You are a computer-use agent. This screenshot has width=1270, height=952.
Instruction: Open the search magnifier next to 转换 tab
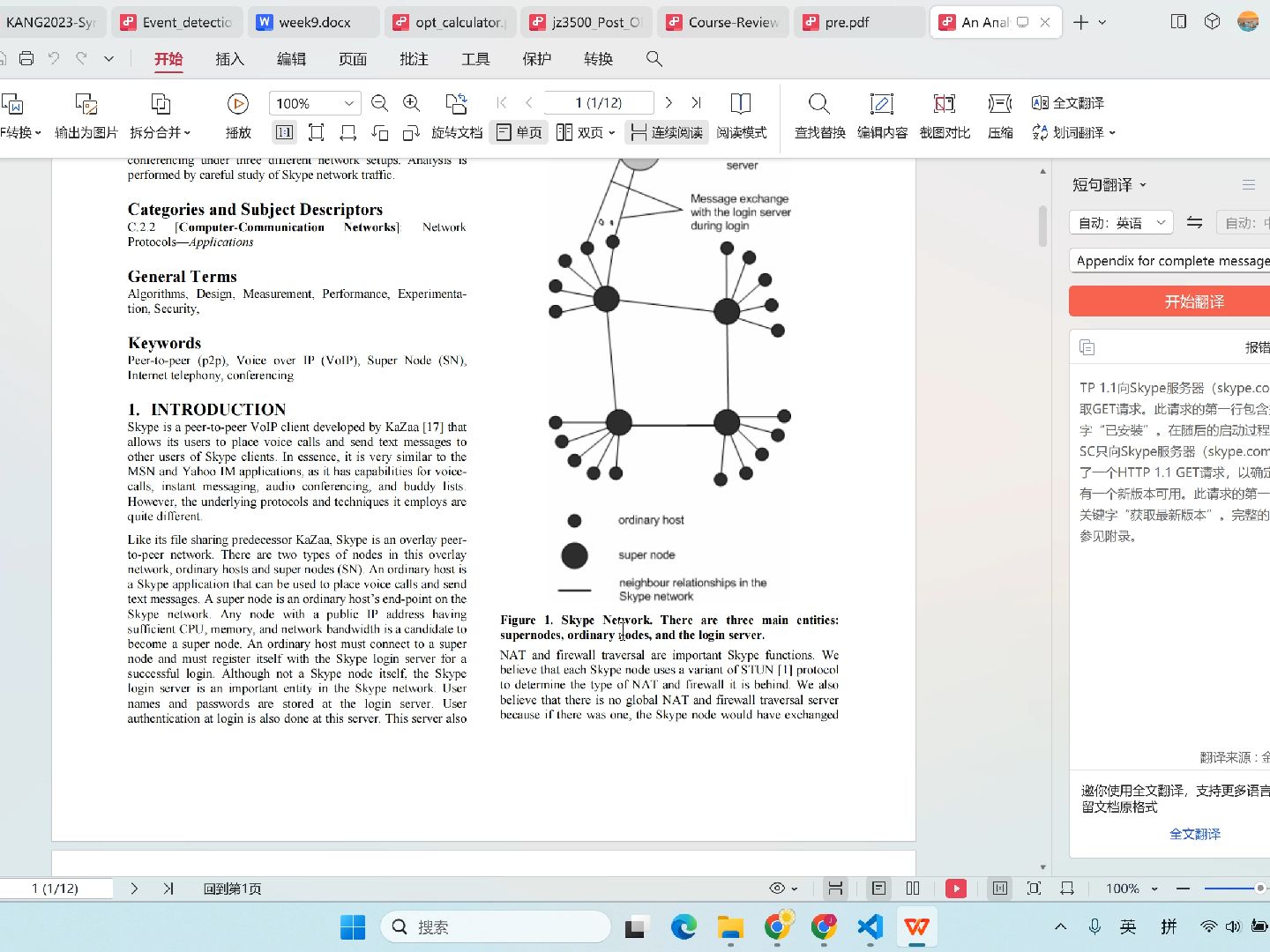click(x=654, y=59)
